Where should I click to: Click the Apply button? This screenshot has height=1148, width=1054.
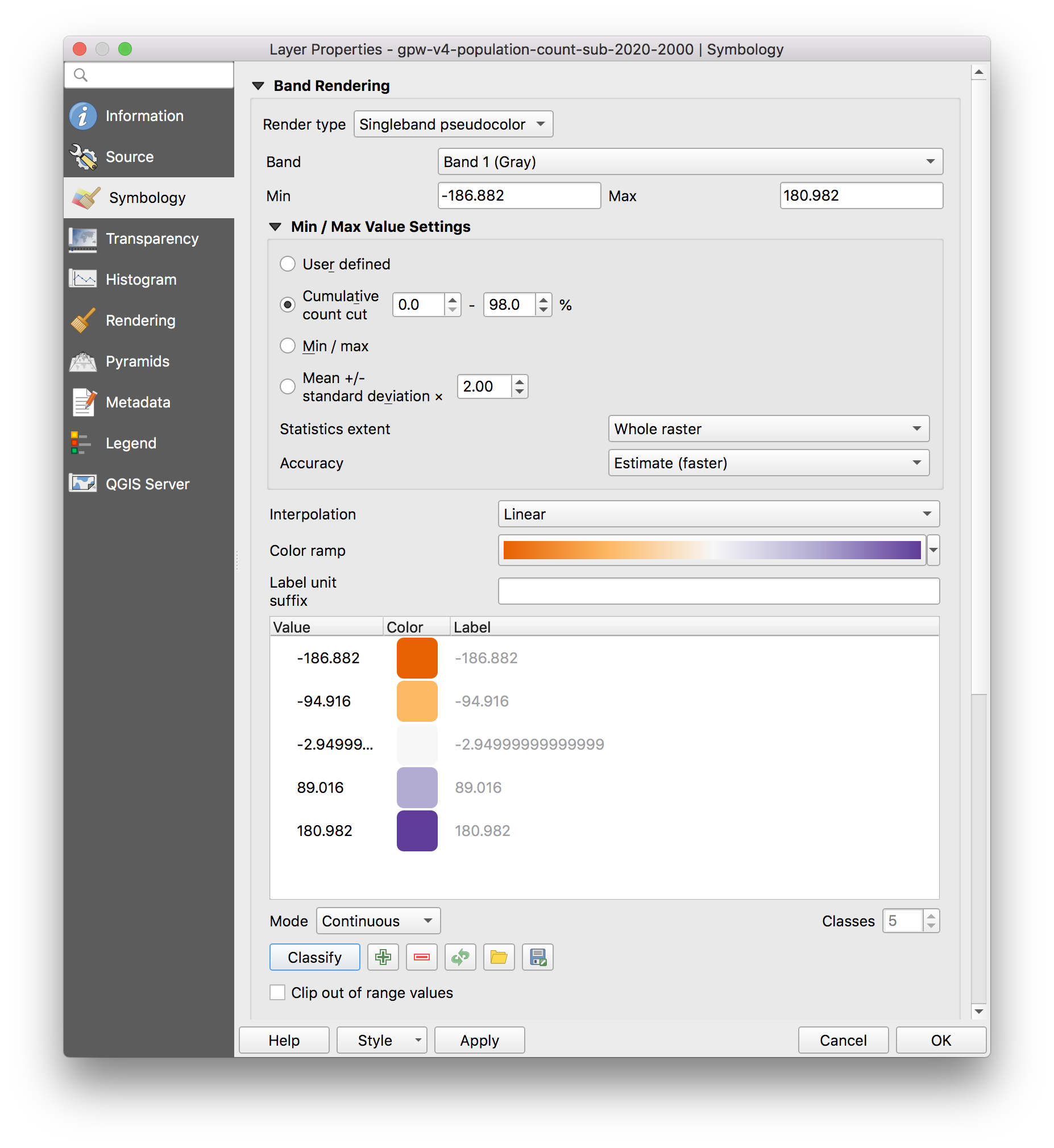click(x=479, y=1040)
